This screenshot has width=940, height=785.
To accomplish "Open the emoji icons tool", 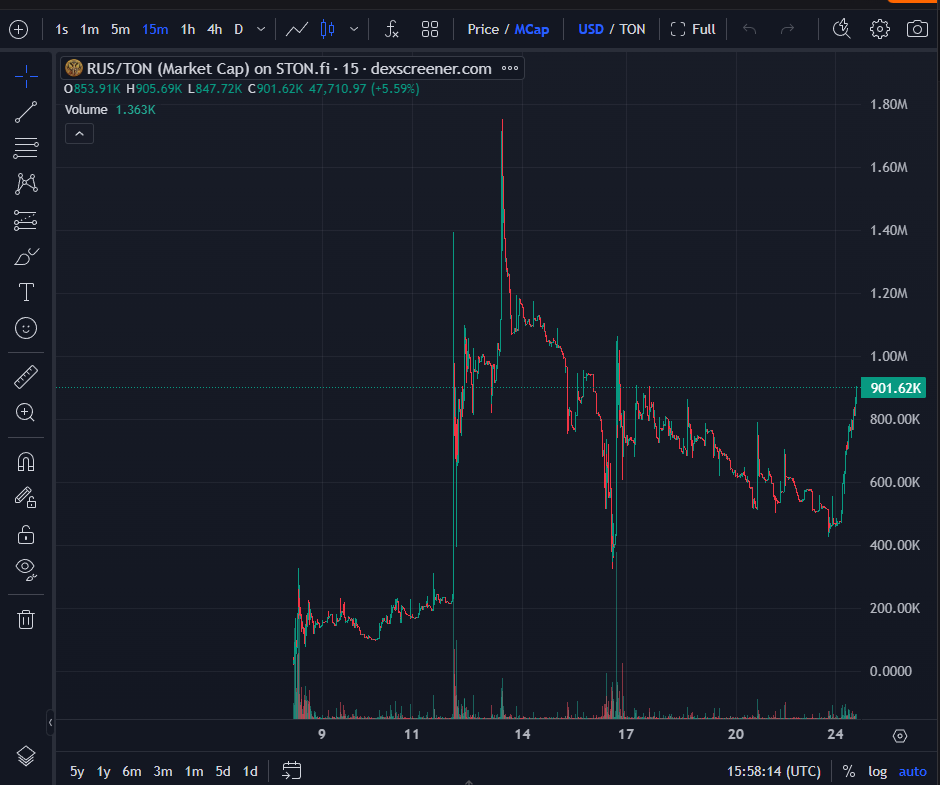I will coord(26,327).
